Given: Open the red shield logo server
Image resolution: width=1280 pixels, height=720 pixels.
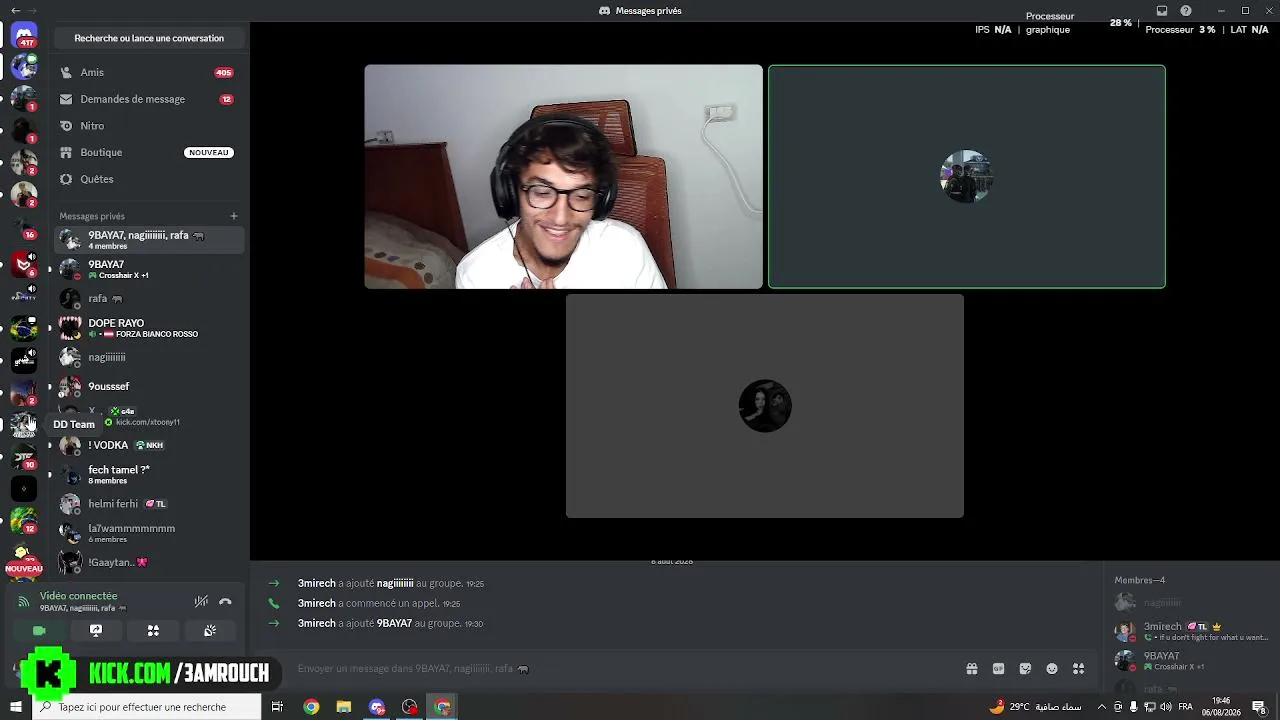Looking at the screenshot, I should tap(24, 264).
